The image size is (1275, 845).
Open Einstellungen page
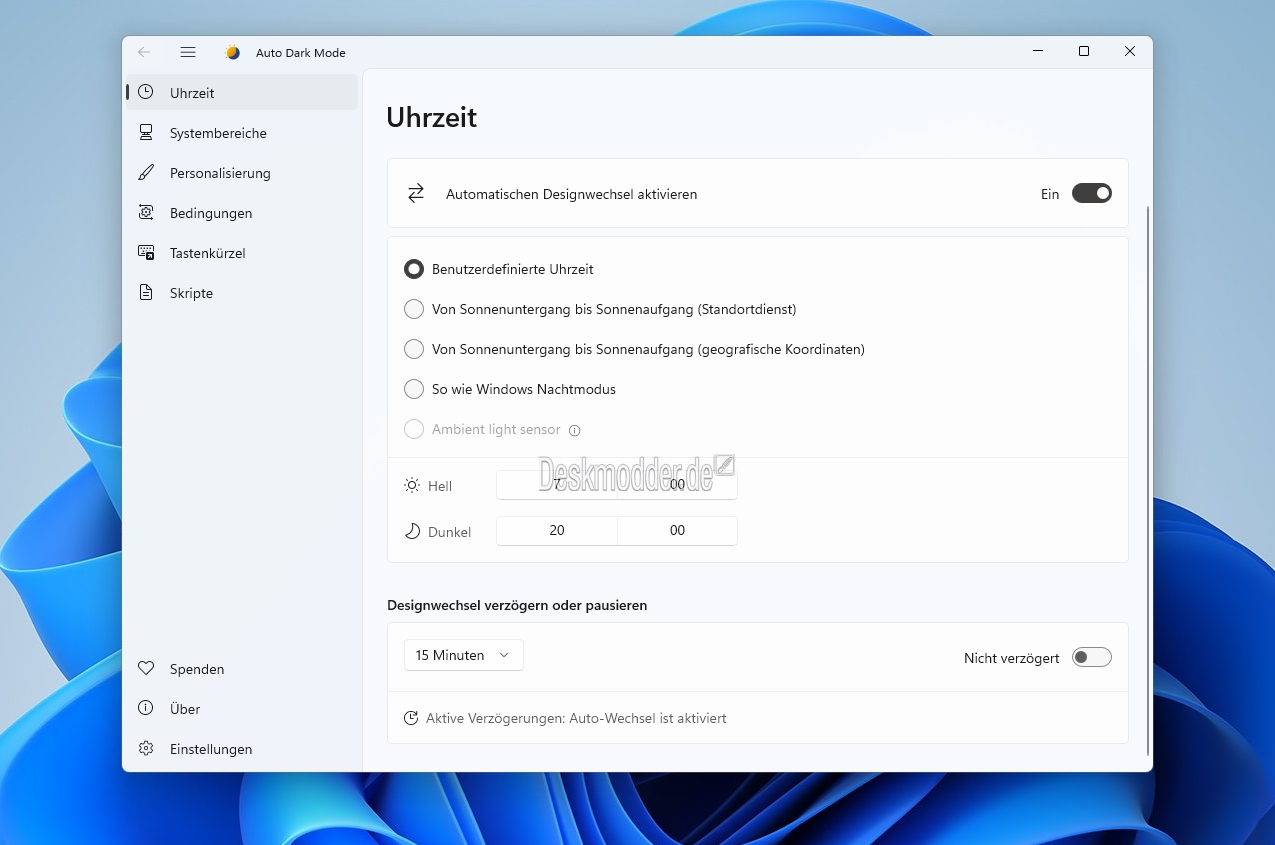click(242, 748)
